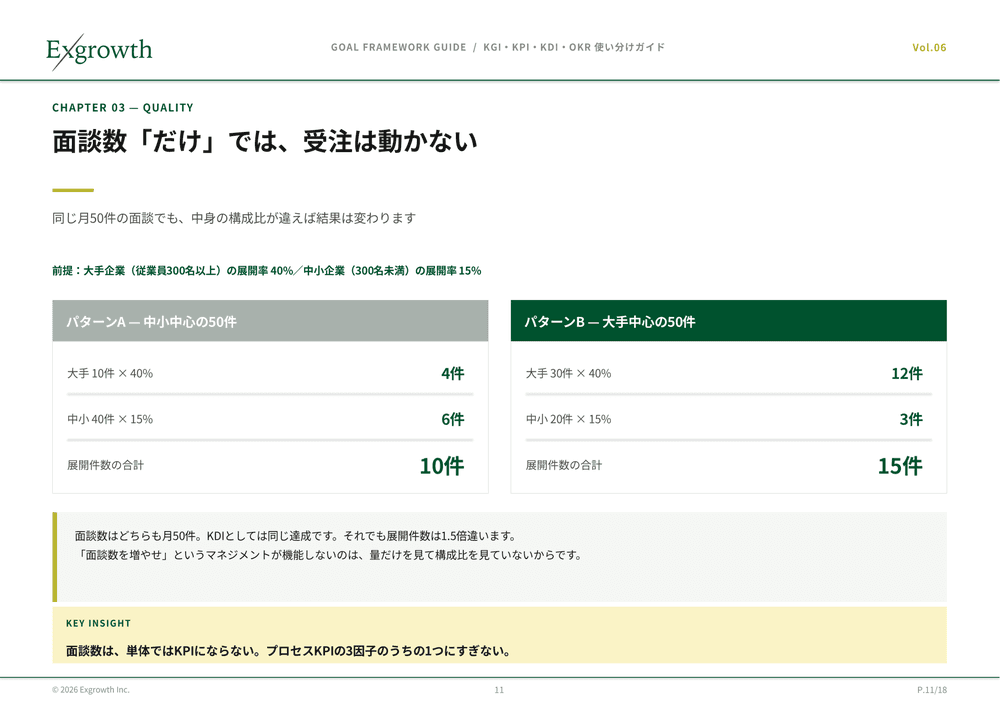Click the 6件 value in Pattern A
1000x708 pixels.
tap(453, 419)
